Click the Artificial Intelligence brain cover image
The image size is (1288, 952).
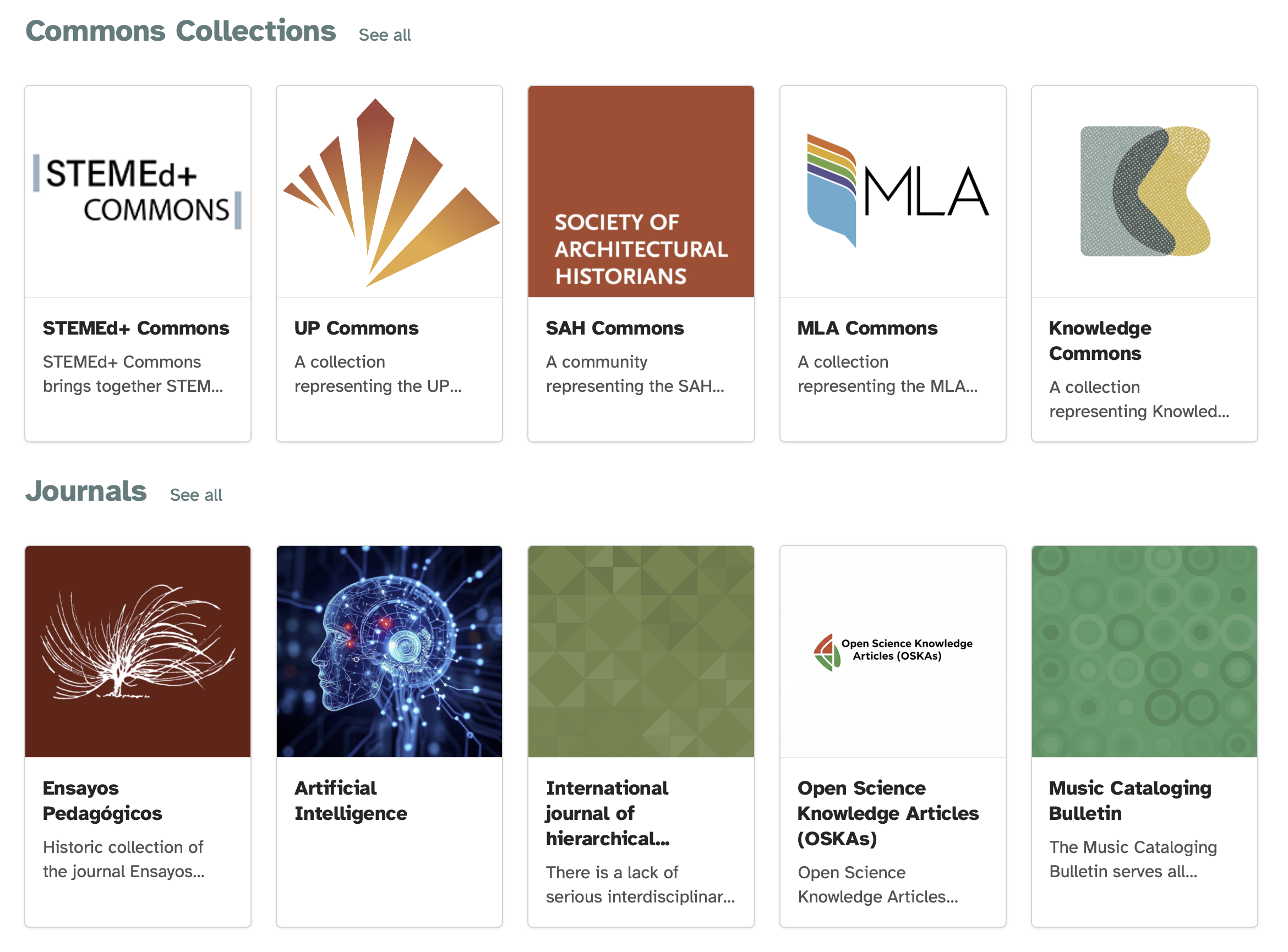[389, 650]
